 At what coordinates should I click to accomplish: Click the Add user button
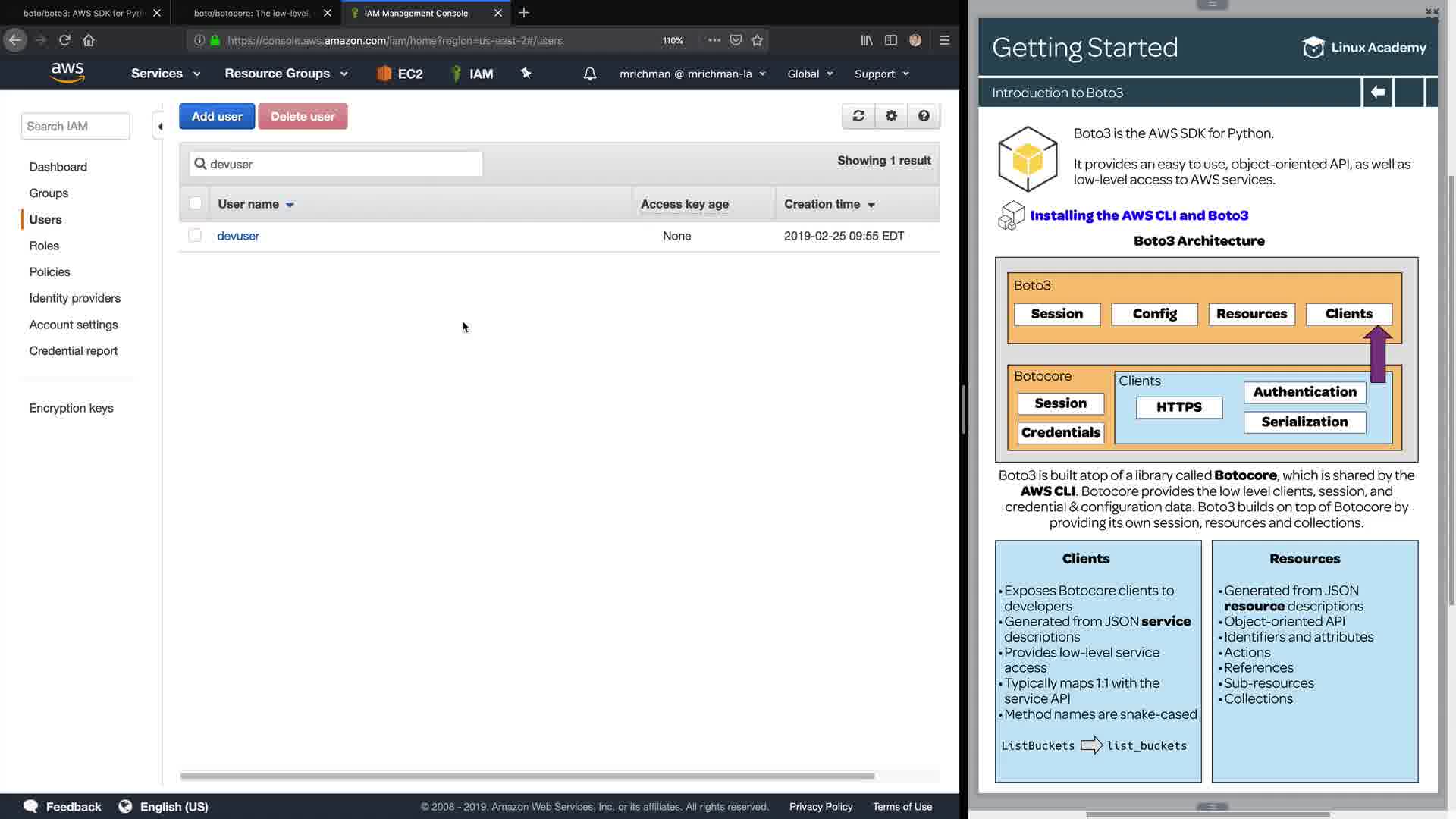(217, 116)
